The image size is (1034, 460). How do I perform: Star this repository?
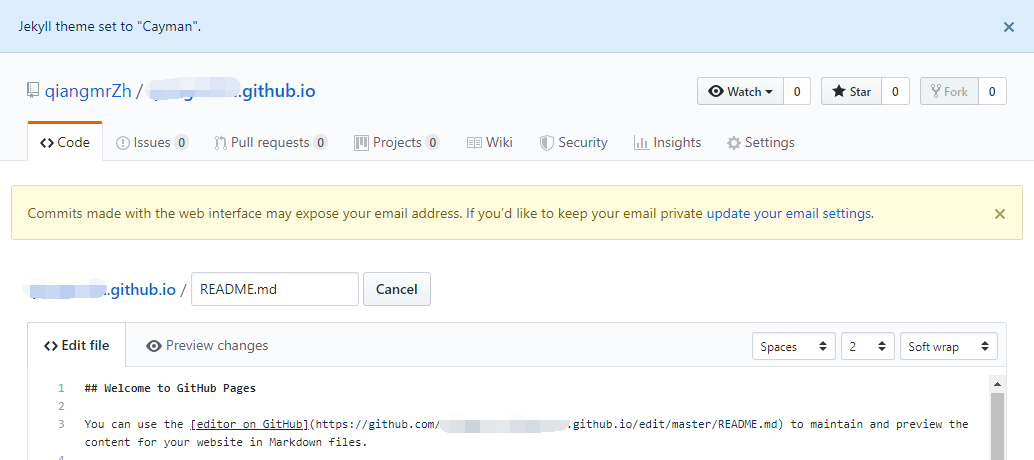coord(851,91)
